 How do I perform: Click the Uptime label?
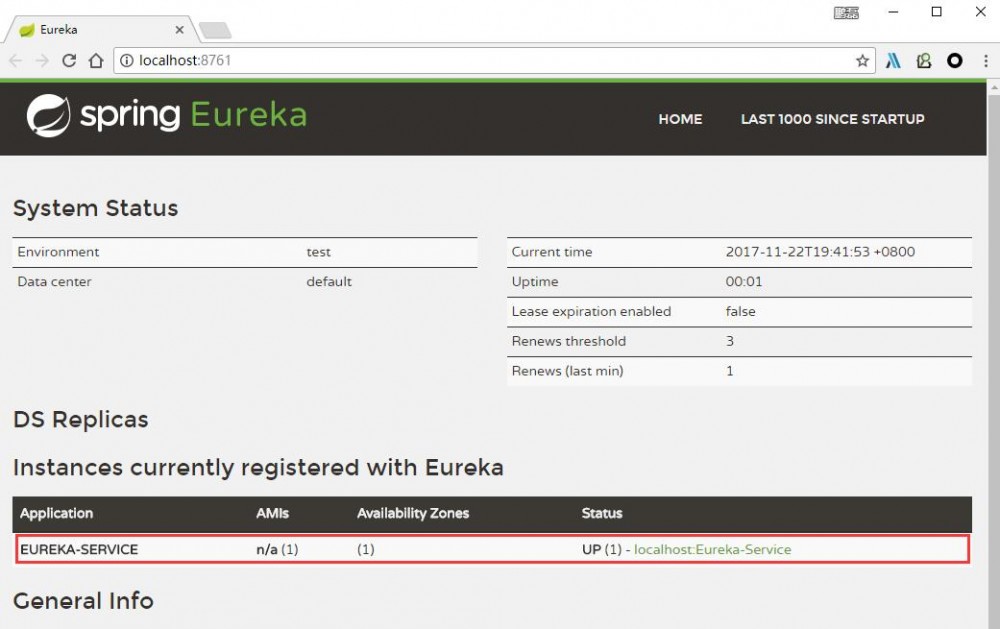[x=534, y=281]
